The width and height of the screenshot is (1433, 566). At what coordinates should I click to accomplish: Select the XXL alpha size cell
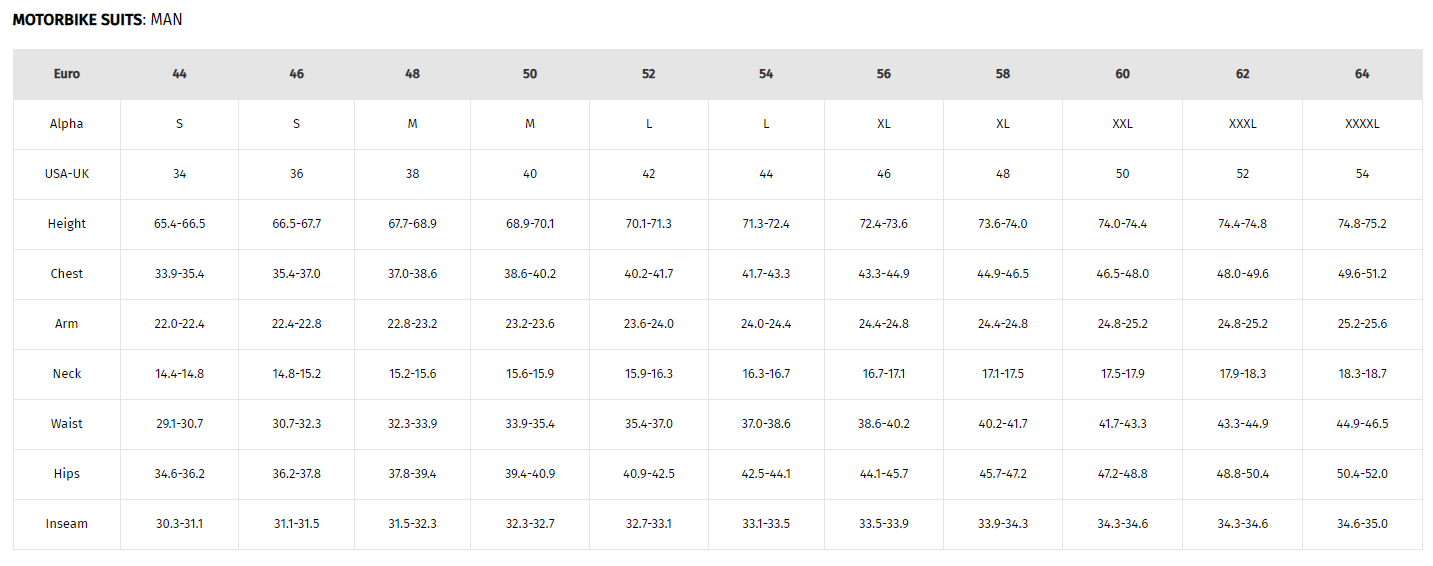point(1122,124)
